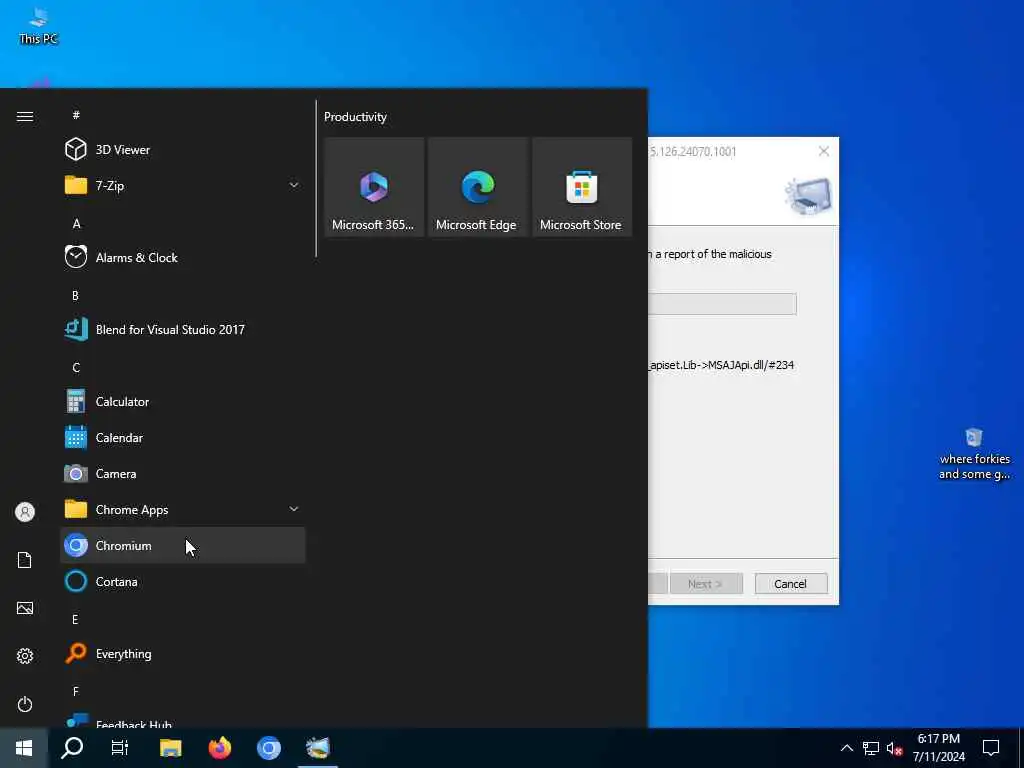Switch to the running installer taskbar app

pyautogui.click(x=318, y=748)
